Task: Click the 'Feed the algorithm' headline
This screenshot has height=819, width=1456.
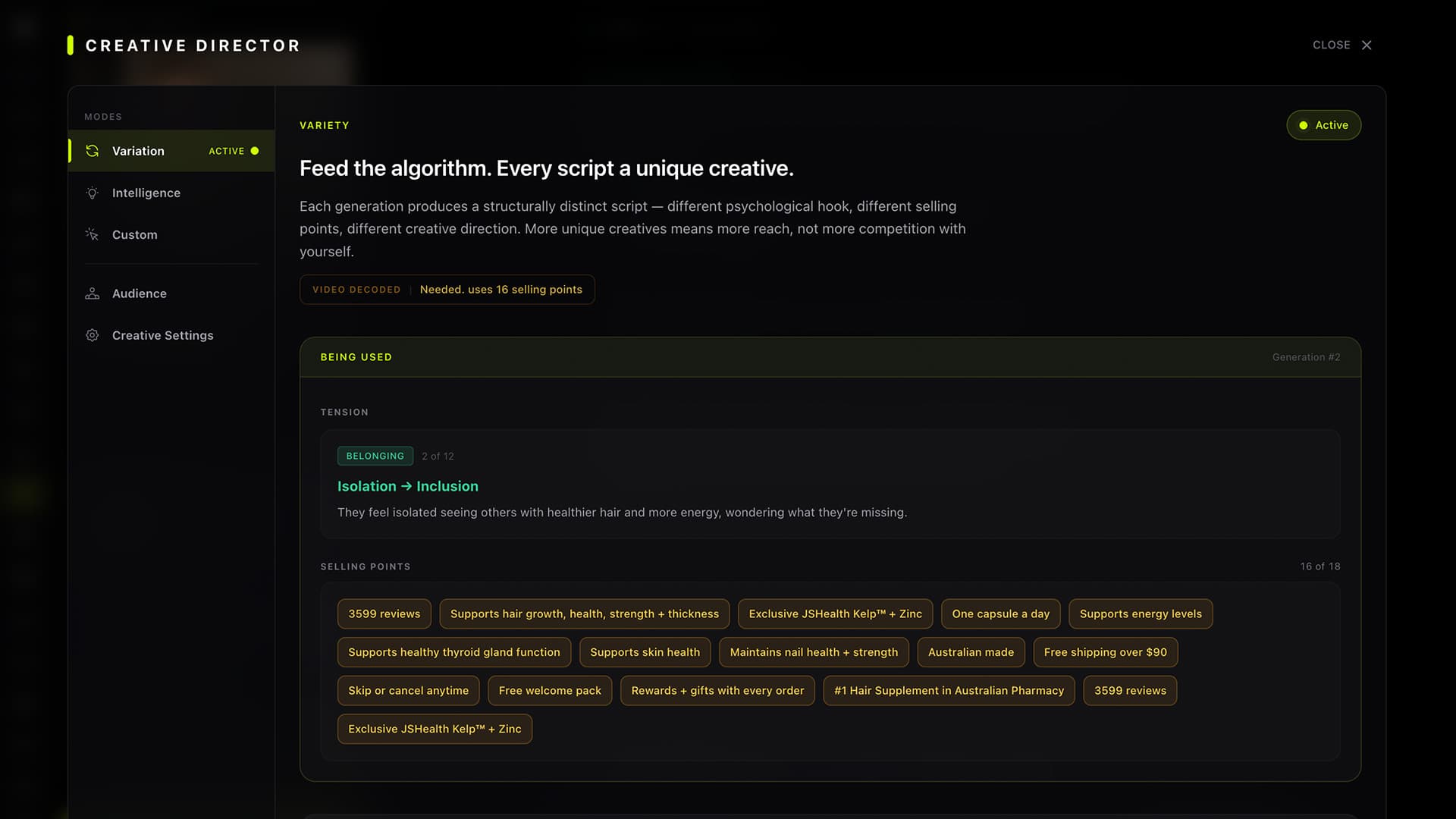Action: (x=547, y=168)
